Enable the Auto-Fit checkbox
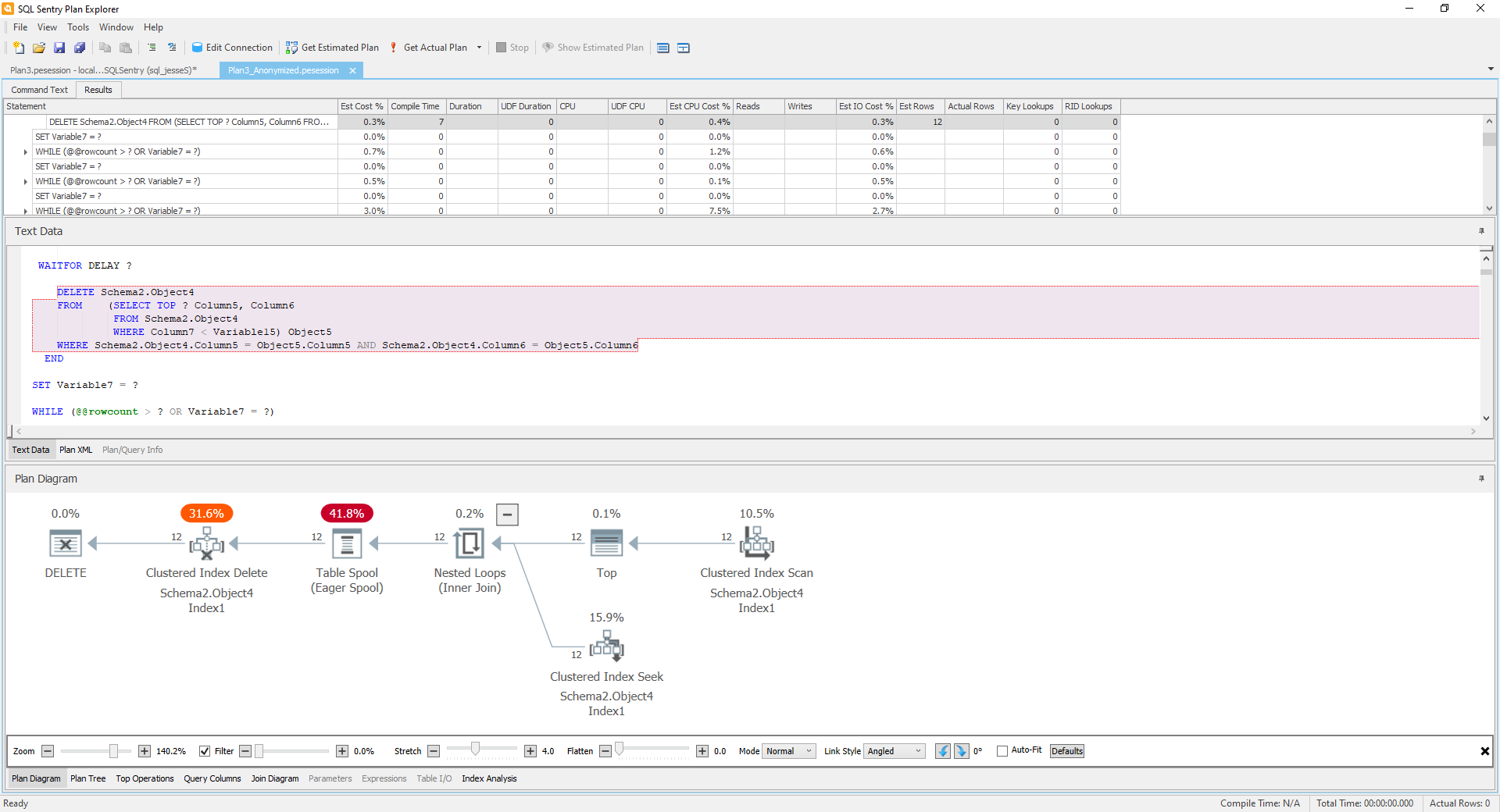 coord(1001,751)
